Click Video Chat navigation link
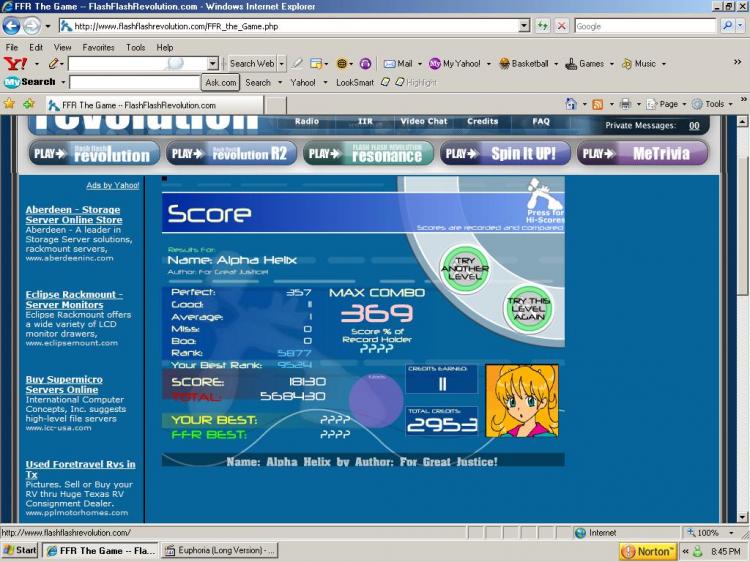The height and width of the screenshot is (562, 750). click(x=424, y=121)
